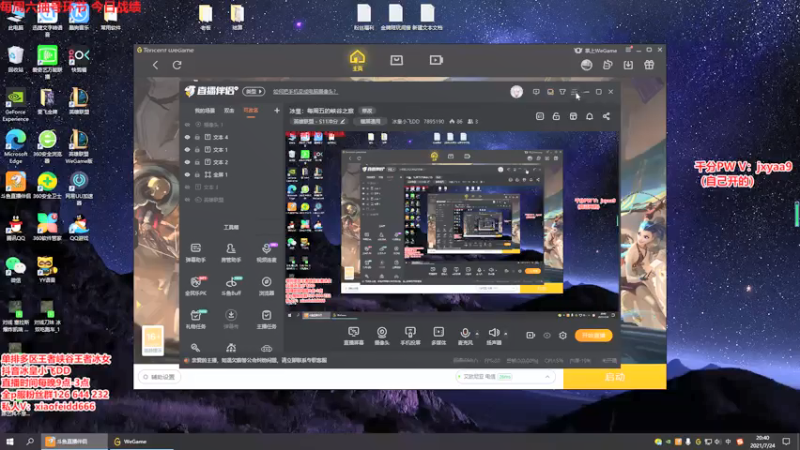Viewport: 800px width, 450px height.
Task: Select the GeForce Experience desktop icon
Action: tap(16, 106)
